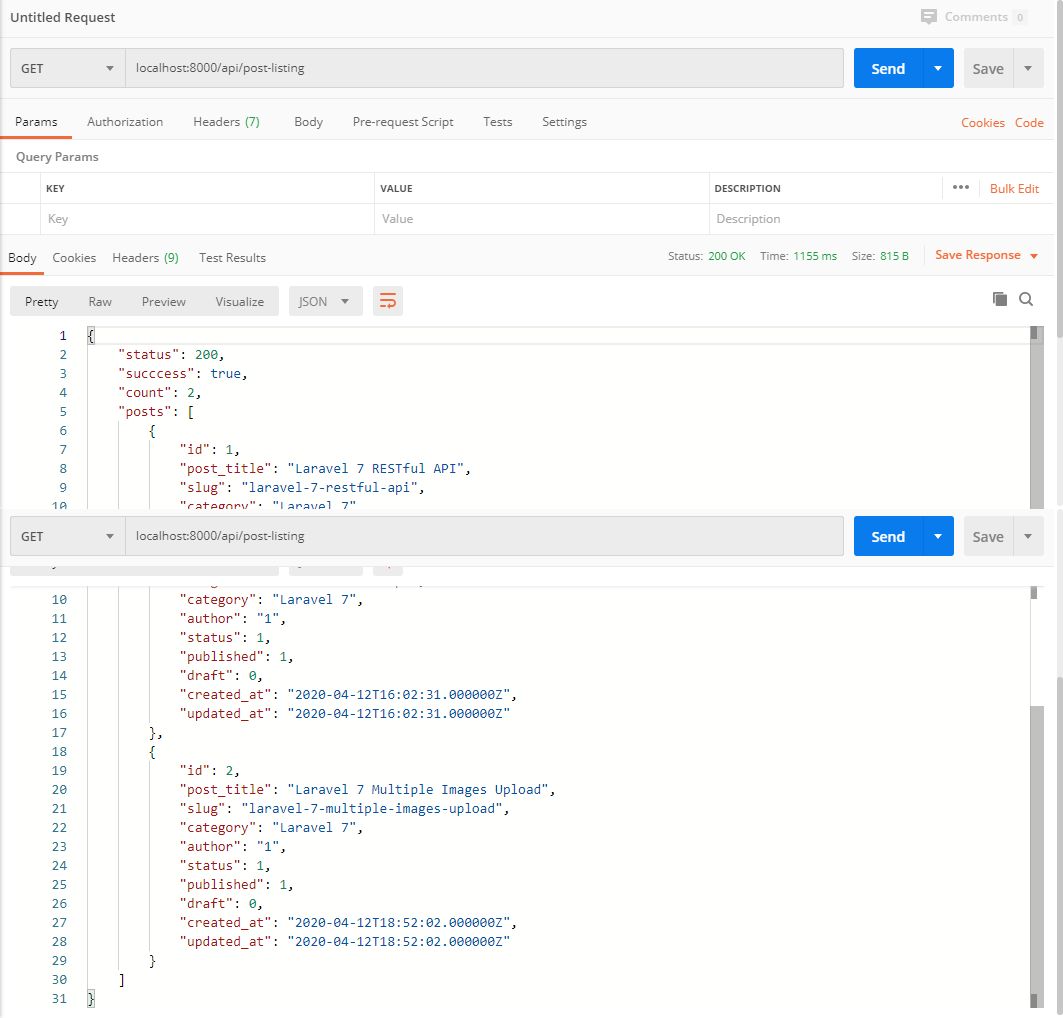Switch to the Pre-request Script tab
Screen dimensions: 1063x1018
[403, 122]
